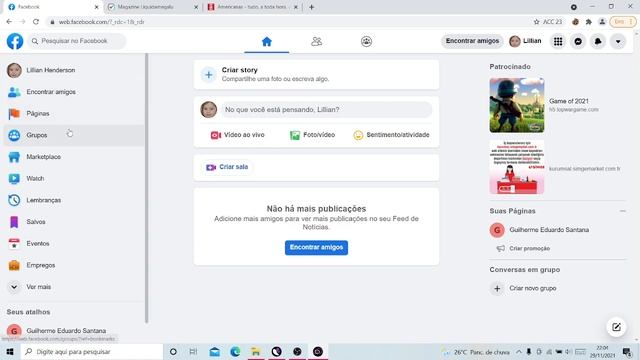The width and height of the screenshot is (640, 360).
Task: Choose Sentimento/atividade option
Action: [391, 135]
